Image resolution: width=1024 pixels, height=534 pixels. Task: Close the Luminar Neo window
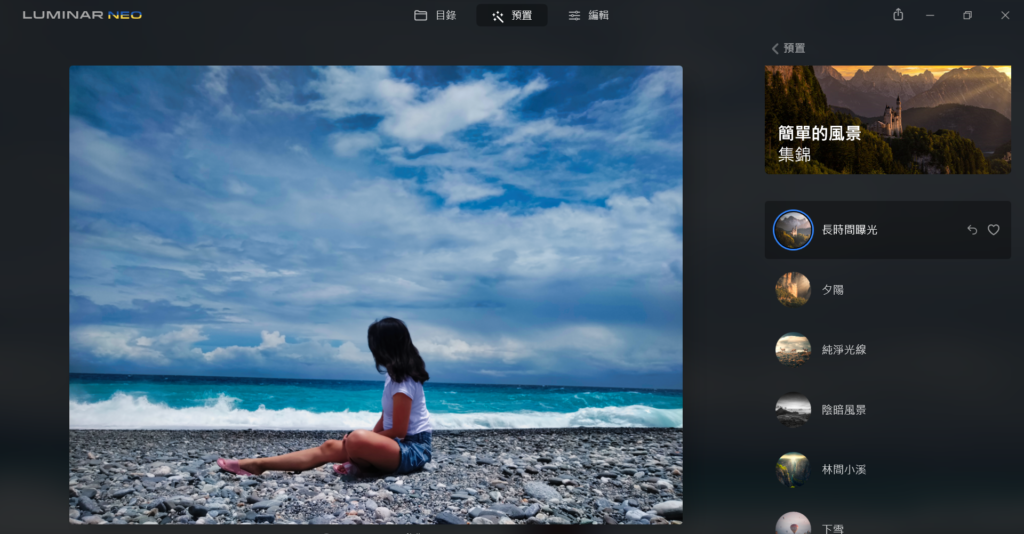tap(1005, 15)
